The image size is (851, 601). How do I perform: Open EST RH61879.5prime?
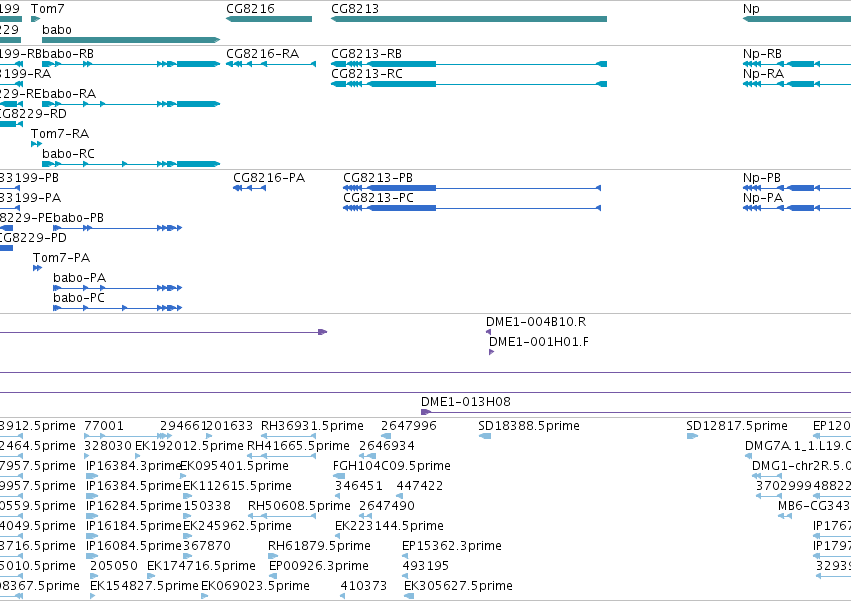click(273, 556)
